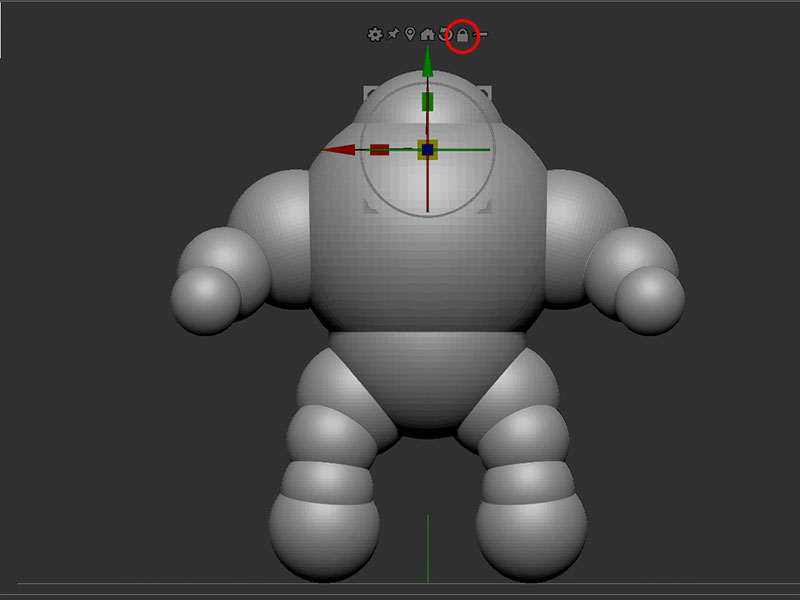Click the yellow uniform scale square
The image size is (800, 600).
click(x=428, y=149)
